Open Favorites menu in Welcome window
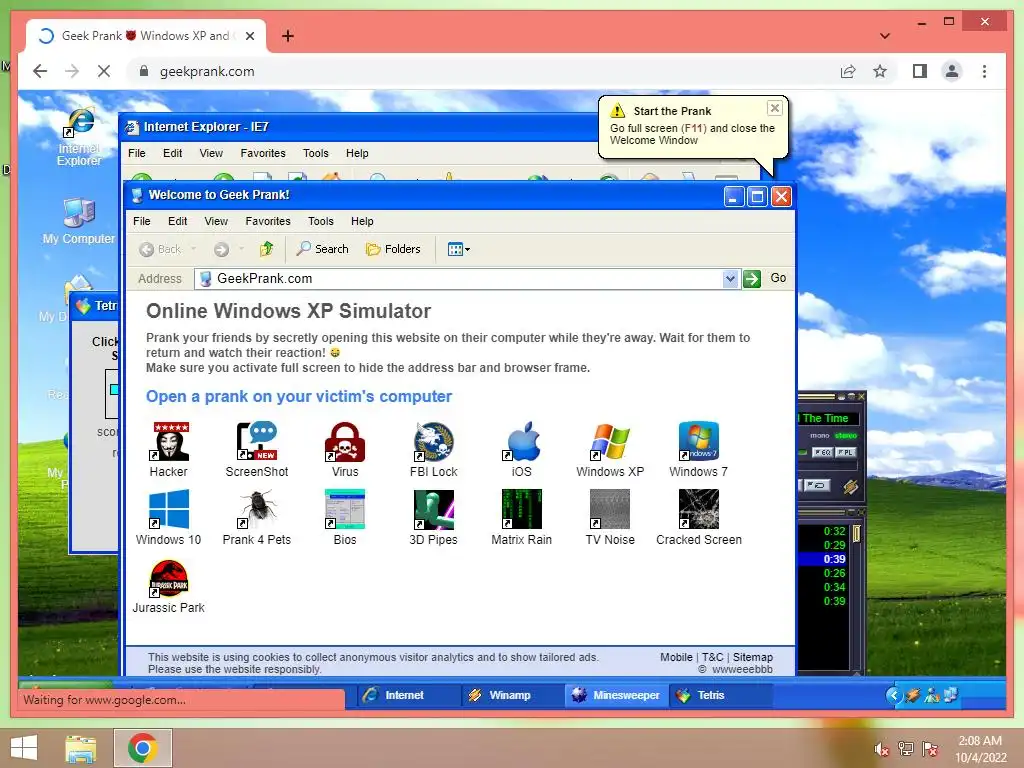The width and height of the screenshot is (1024, 768). [268, 221]
